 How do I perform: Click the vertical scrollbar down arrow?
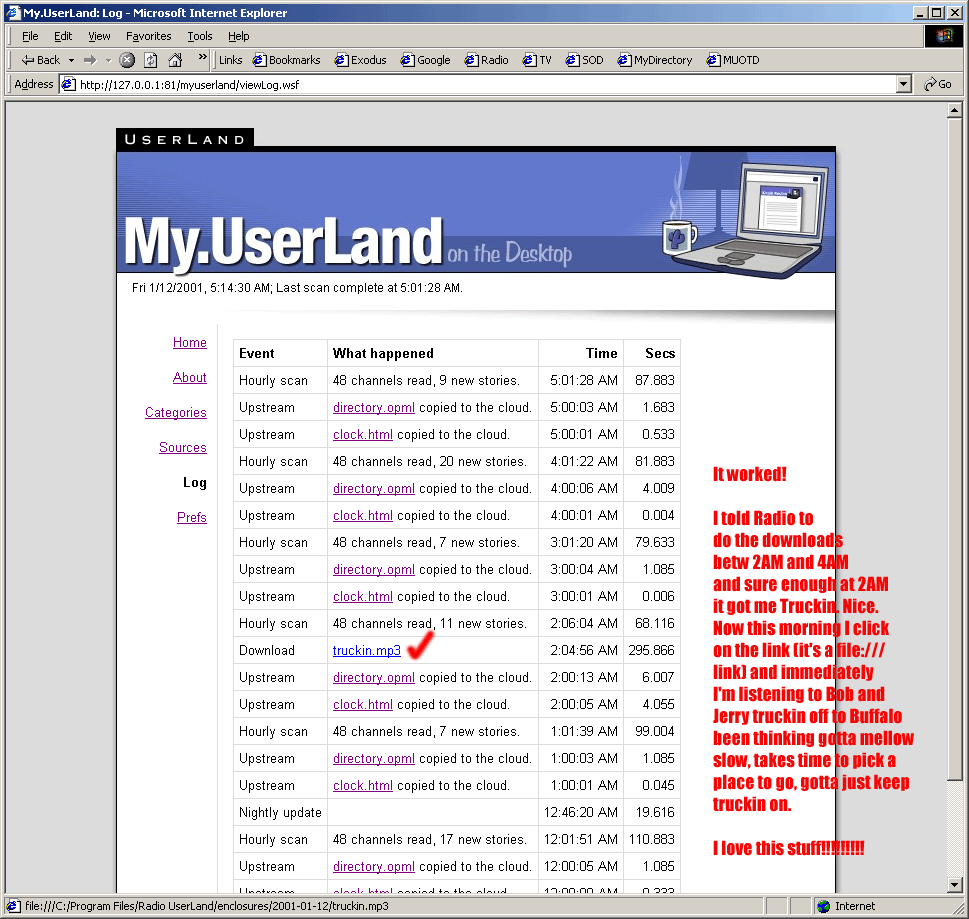(x=956, y=884)
